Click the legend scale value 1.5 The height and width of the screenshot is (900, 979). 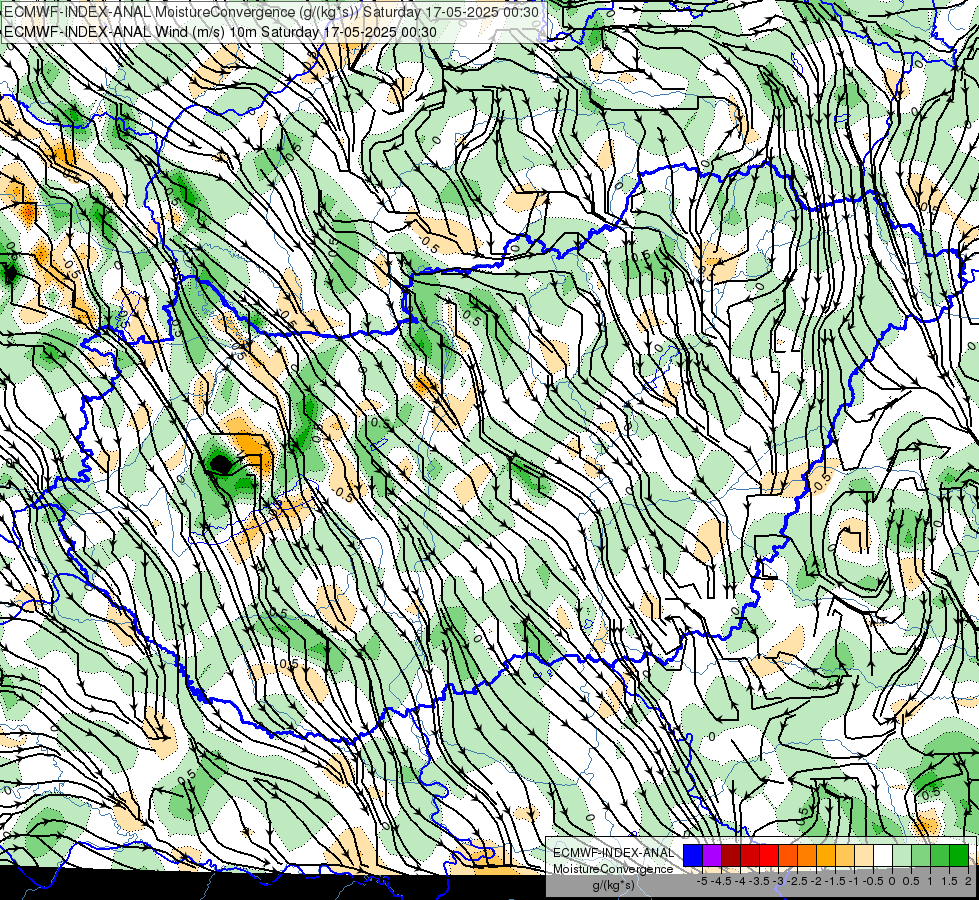tap(949, 881)
